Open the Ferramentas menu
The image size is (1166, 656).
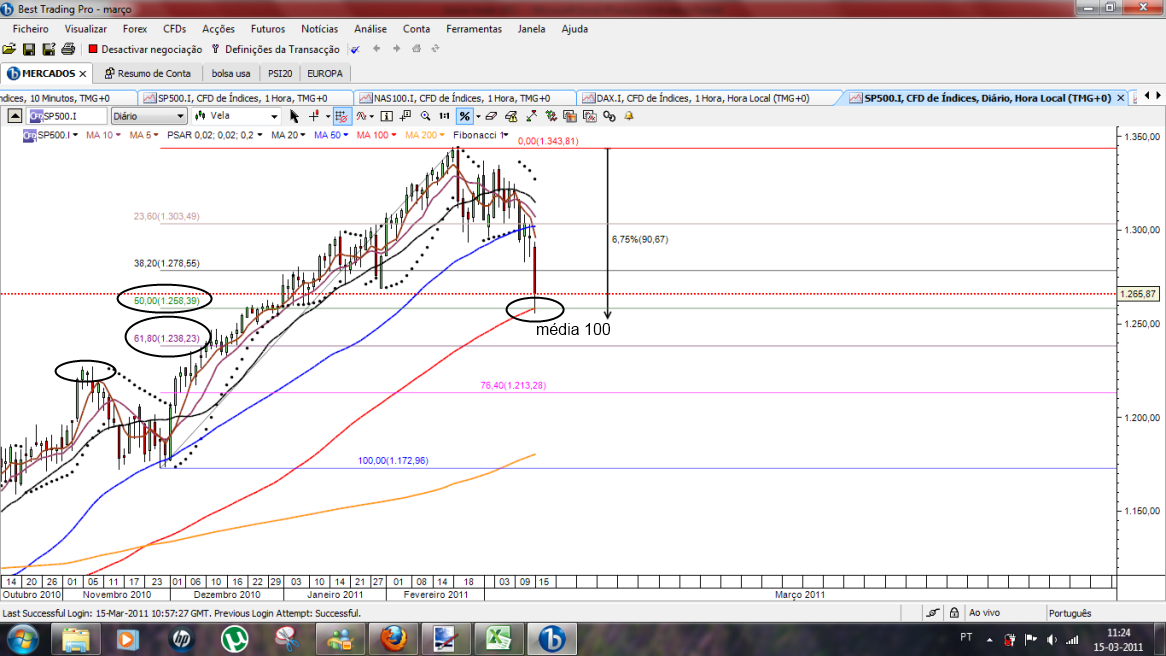pyautogui.click(x=474, y=29)
